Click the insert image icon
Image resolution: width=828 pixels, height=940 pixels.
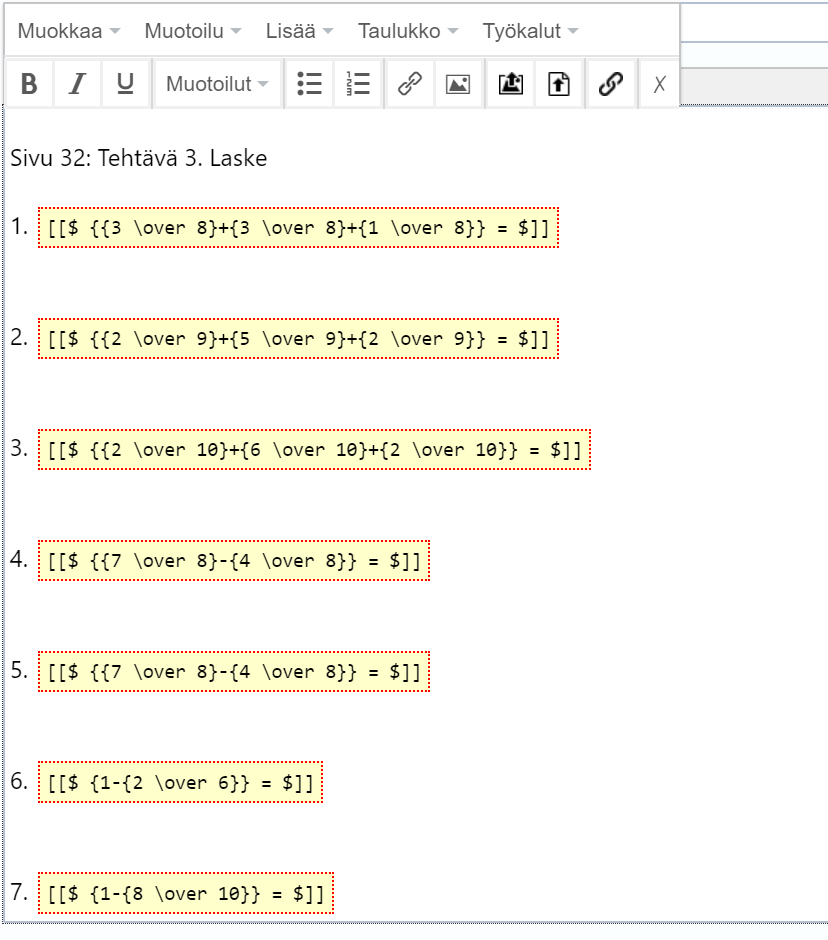point(458,85)
